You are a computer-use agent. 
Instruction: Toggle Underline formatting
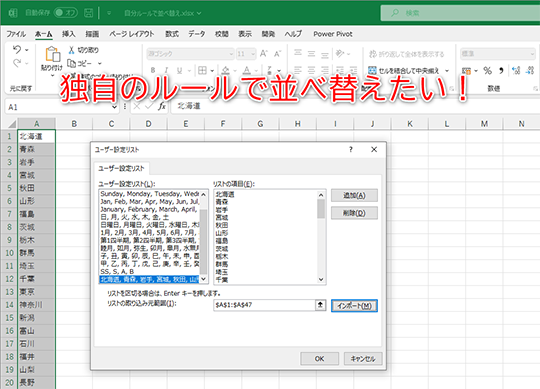[179, 70]
